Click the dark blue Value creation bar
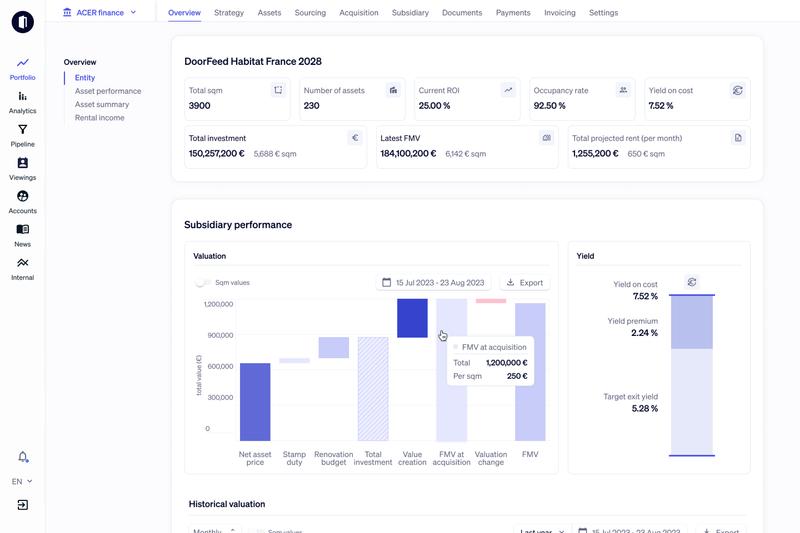The image size is (800, 533). pyautogui.click(x=412, y=318)
